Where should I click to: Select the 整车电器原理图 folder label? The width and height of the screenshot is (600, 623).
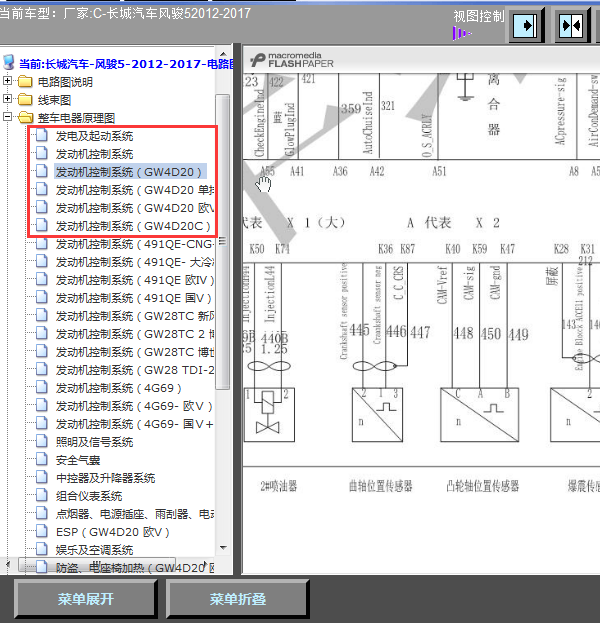[76, 118]
